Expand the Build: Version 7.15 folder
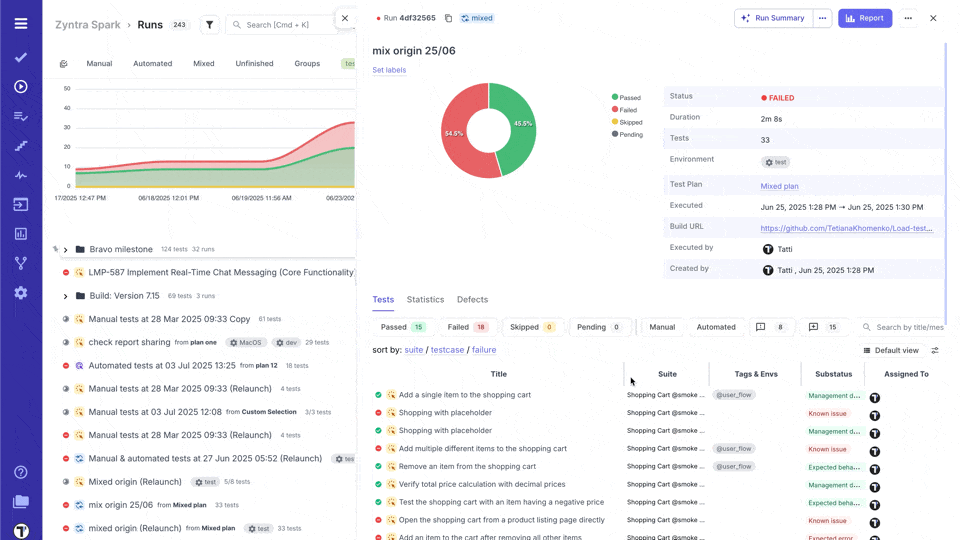Image resolution: width=960 pixels, height=540 pixels. coord(66,296)
